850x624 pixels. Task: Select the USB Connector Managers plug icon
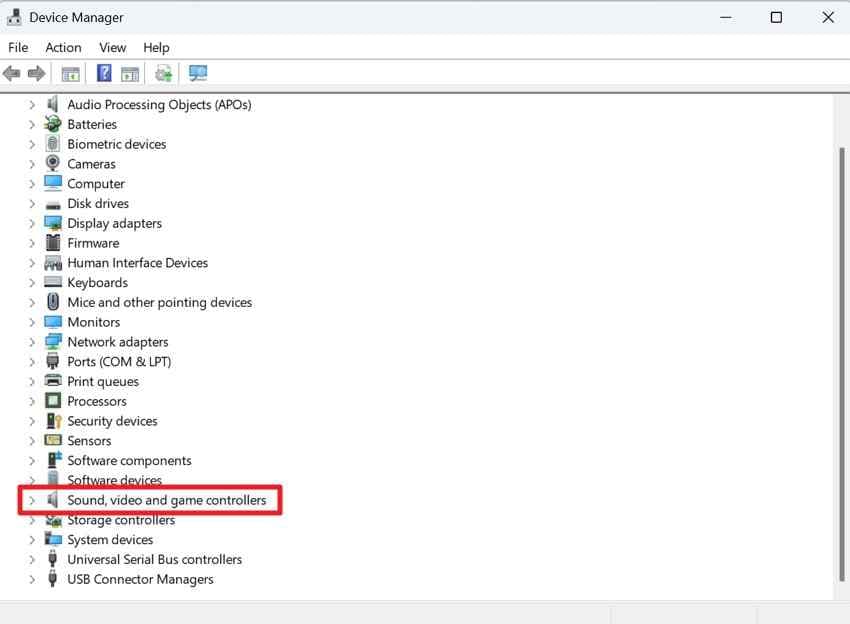coord(53,578)
